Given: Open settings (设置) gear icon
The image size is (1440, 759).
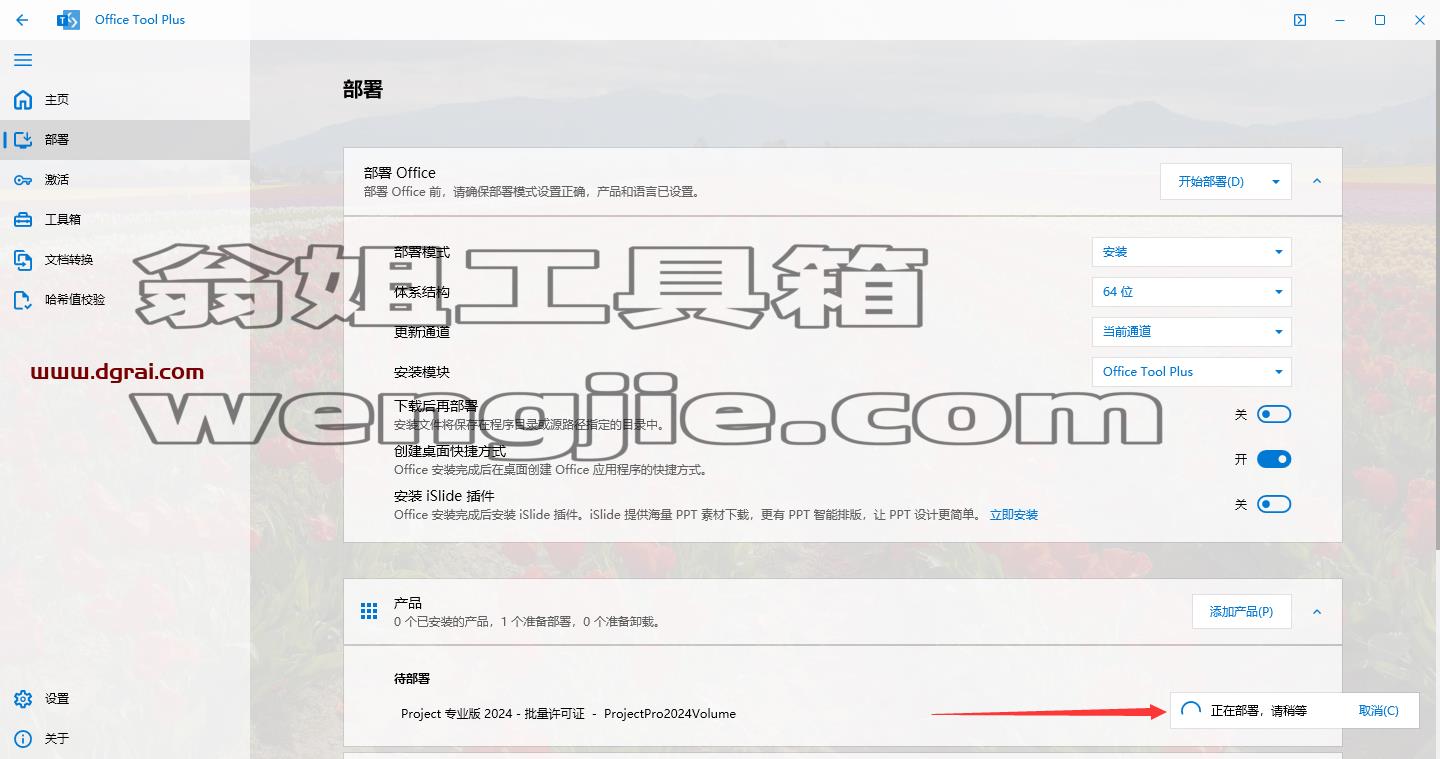Looking at the screenshot, I should click(23, 699).
